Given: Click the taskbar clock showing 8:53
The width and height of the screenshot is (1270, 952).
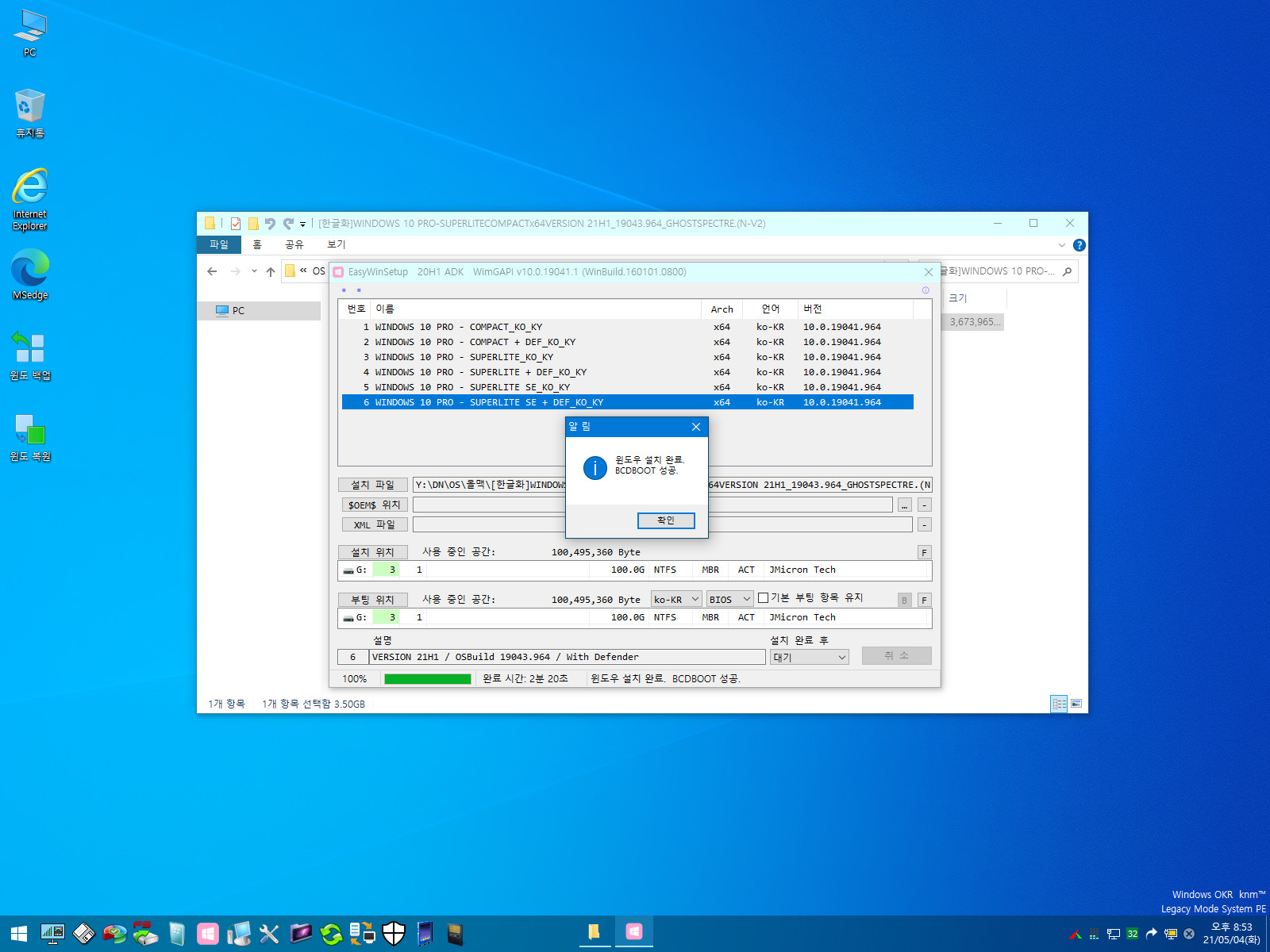Looking at the screenshot, I should click(x=1231, y=933).
